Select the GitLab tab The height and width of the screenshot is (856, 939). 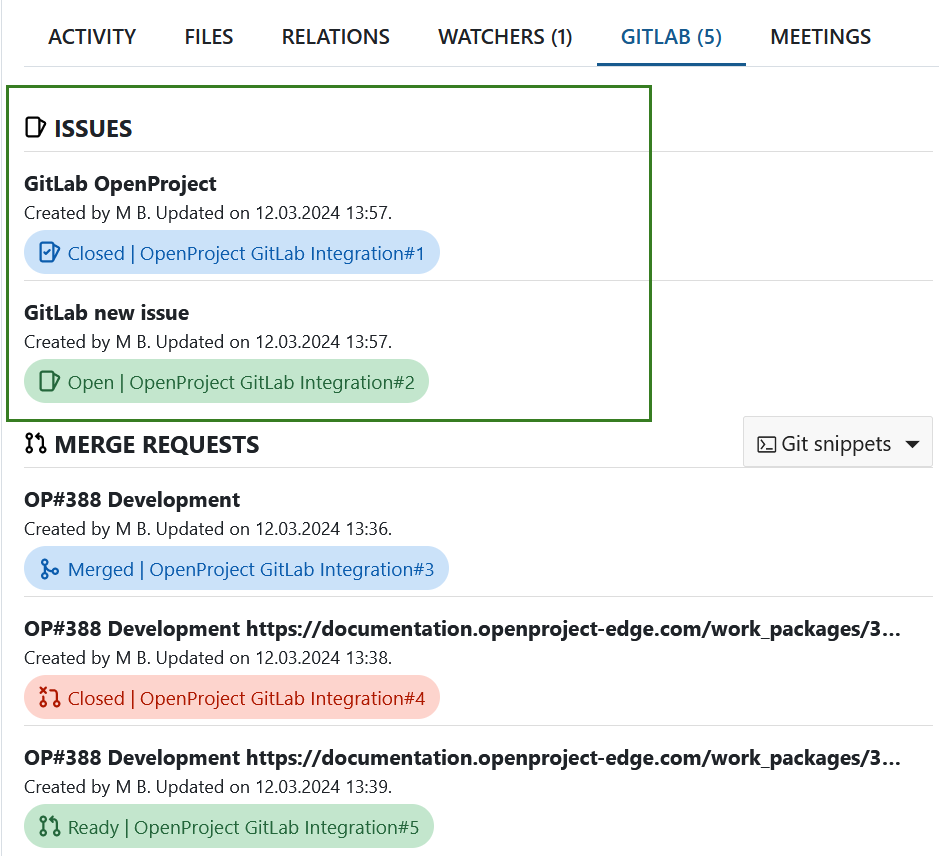coord(671,36)
